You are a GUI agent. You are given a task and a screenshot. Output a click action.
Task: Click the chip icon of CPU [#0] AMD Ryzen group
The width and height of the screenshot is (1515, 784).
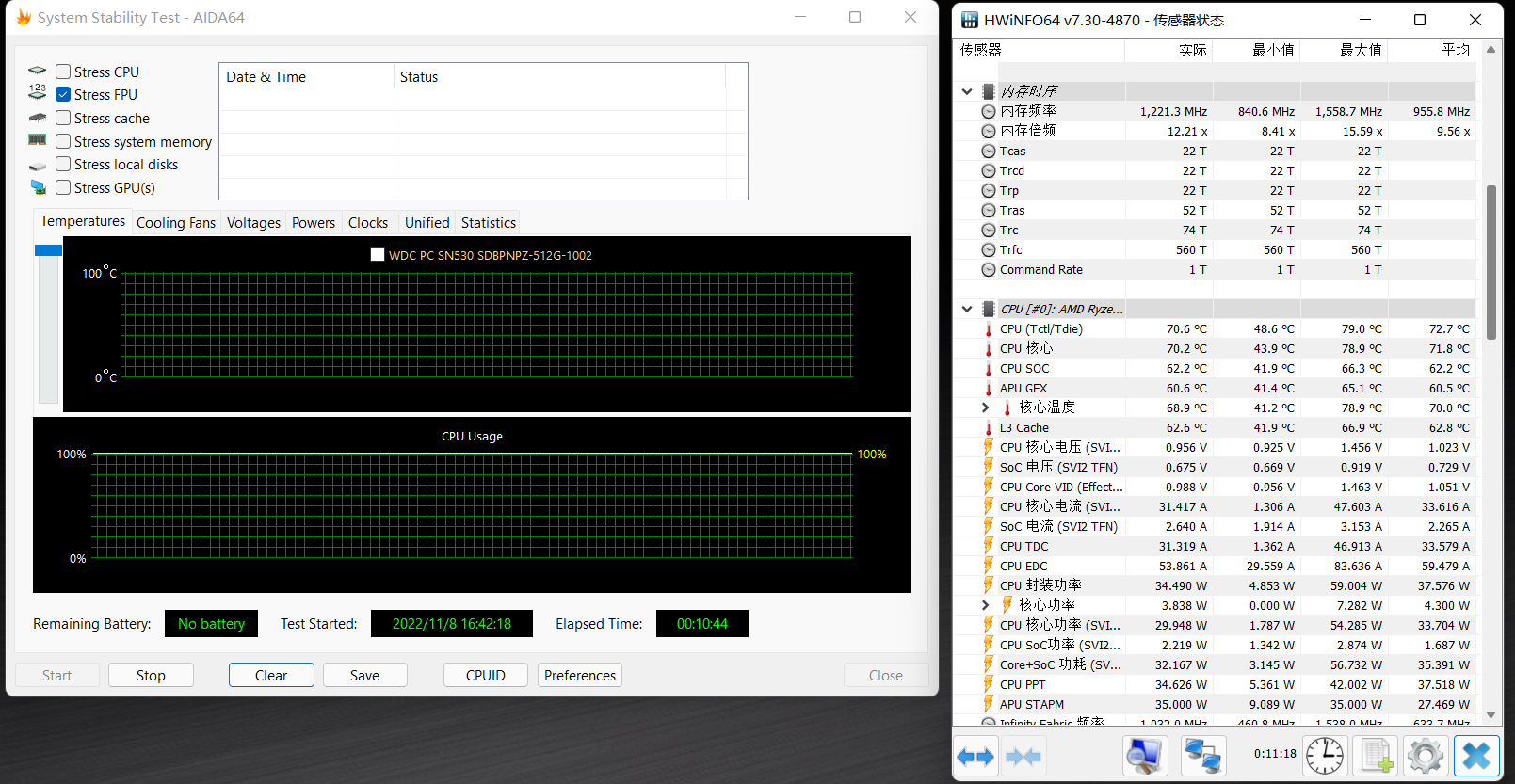tap(989, 309)
